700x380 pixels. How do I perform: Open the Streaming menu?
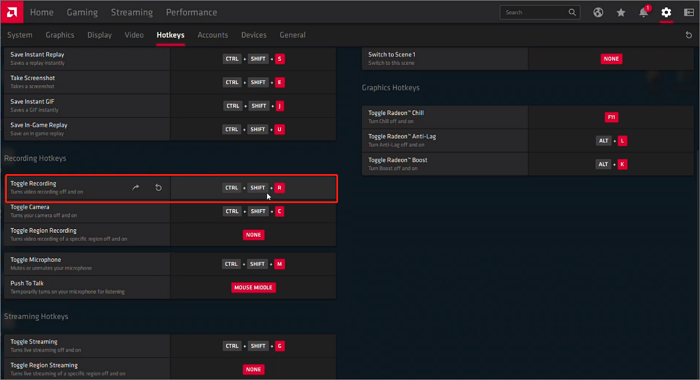point(132,13)
